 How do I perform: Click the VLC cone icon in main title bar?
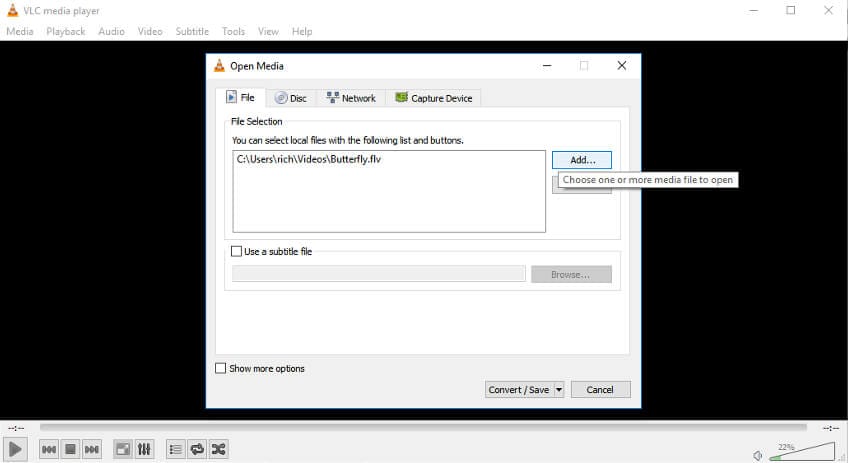pyautogui.click(x=12, y=10)
